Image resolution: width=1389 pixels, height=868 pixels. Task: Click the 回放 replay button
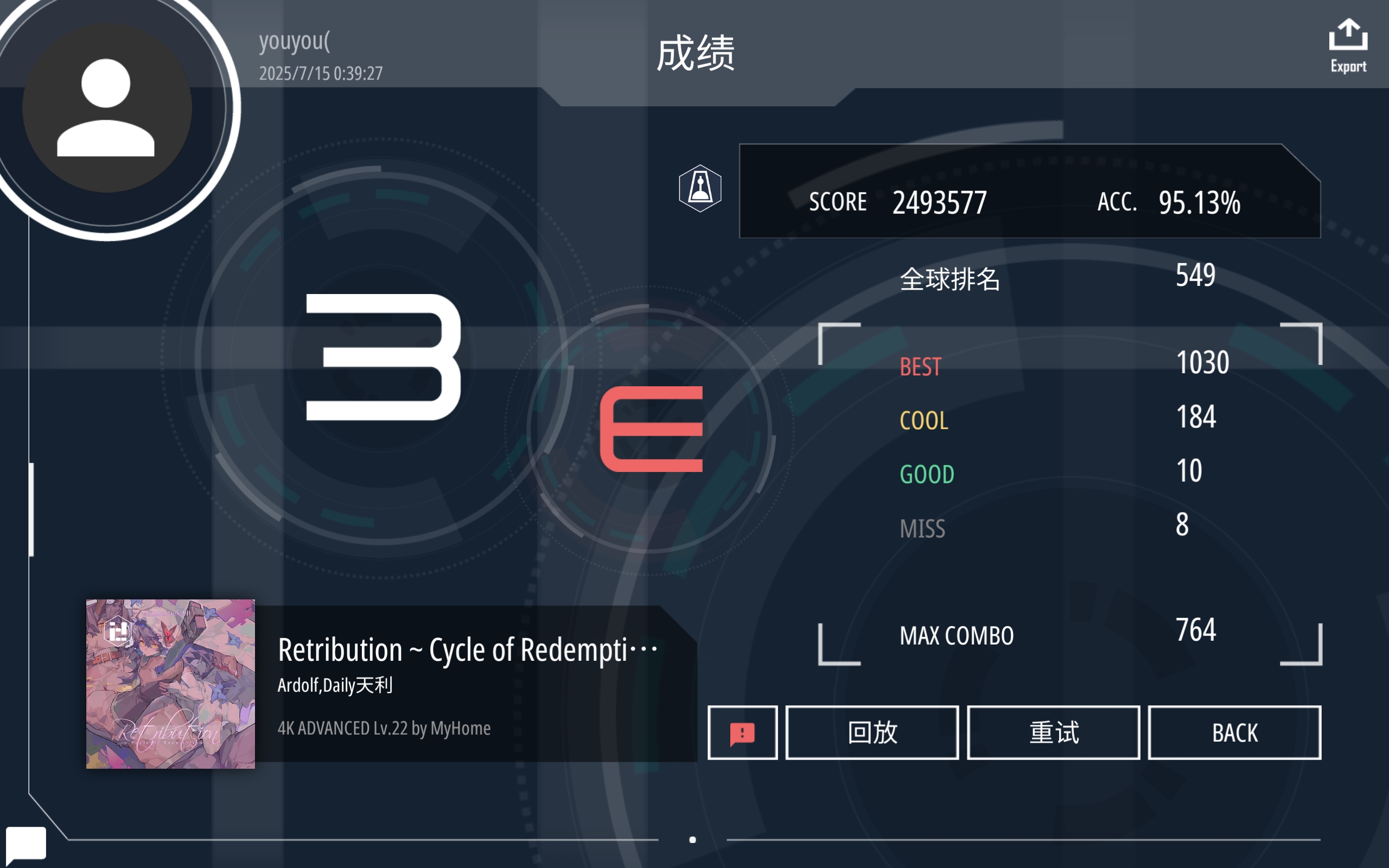[872, 732]
